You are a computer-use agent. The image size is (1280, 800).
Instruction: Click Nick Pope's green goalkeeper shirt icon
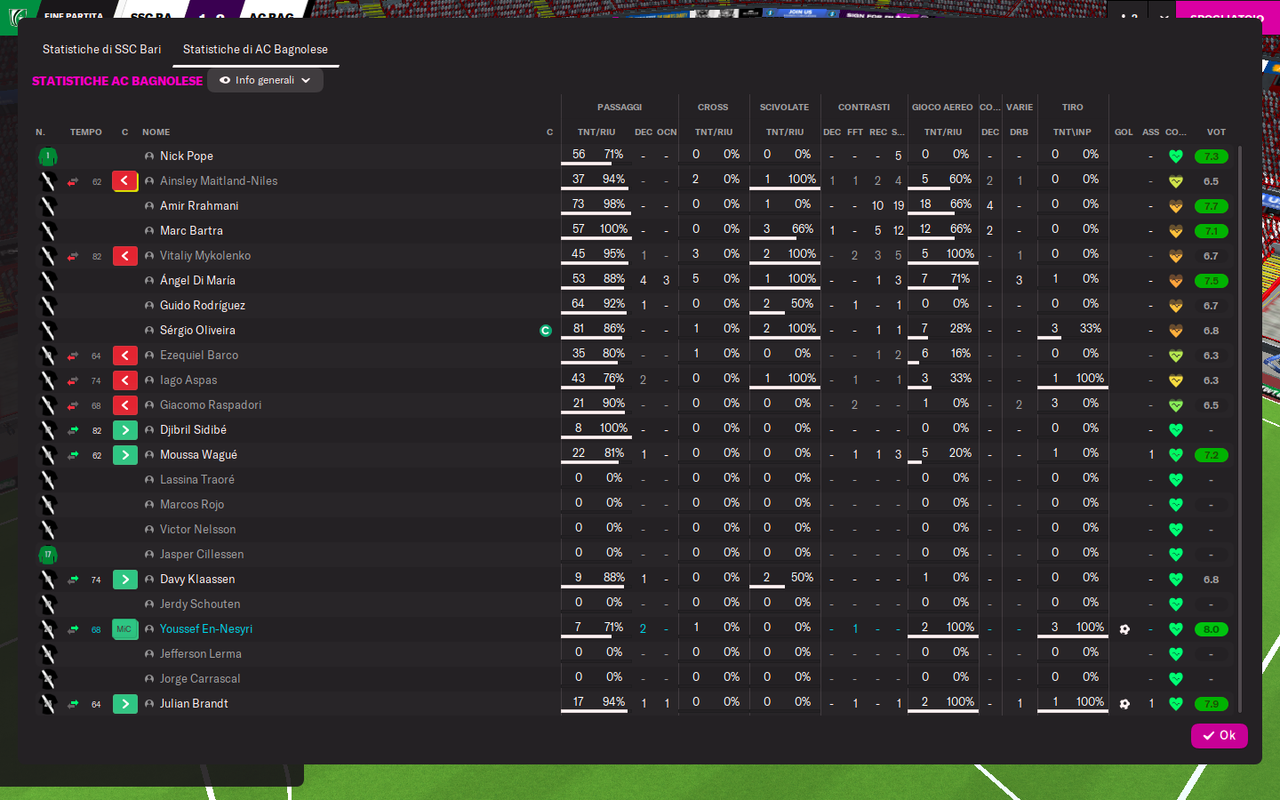tap(47, 156)
